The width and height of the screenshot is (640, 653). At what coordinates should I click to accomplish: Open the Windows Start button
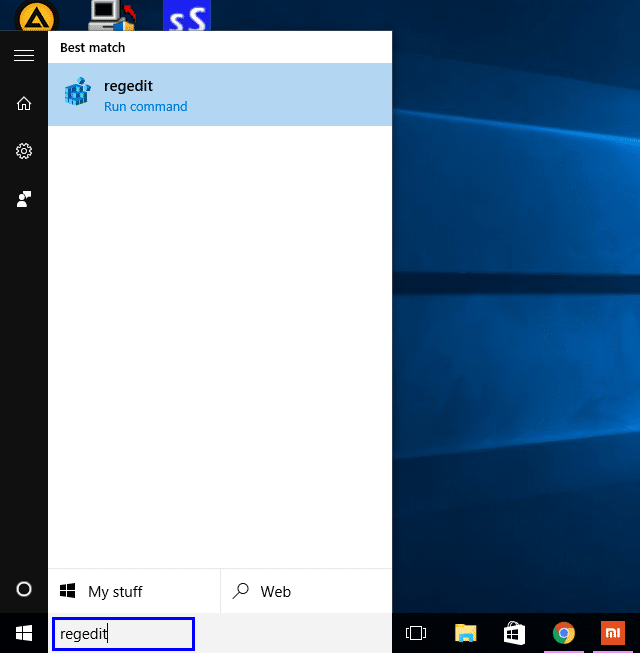click(x=24, y=633)
